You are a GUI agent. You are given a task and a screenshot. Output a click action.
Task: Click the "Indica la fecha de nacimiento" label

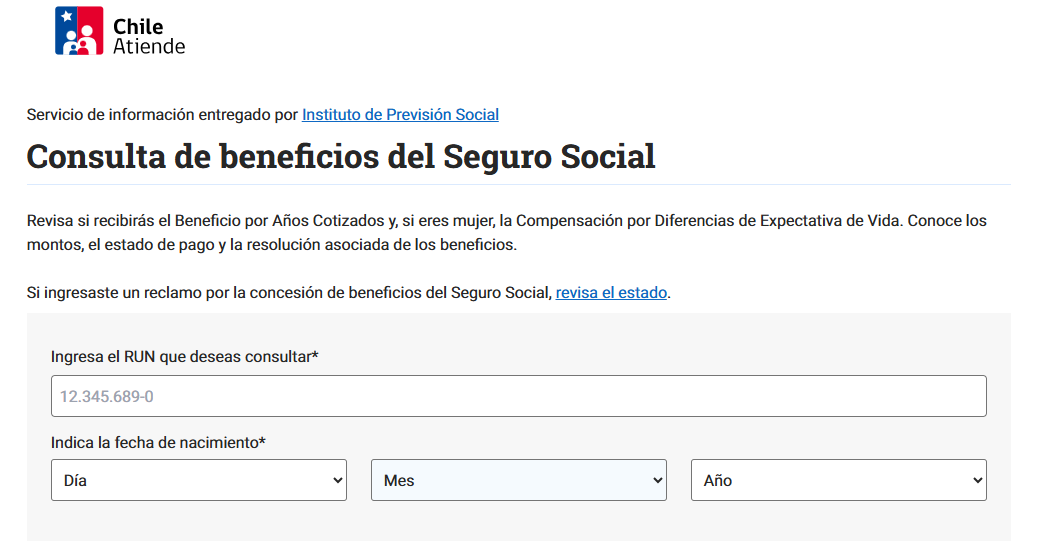point(158,442)
